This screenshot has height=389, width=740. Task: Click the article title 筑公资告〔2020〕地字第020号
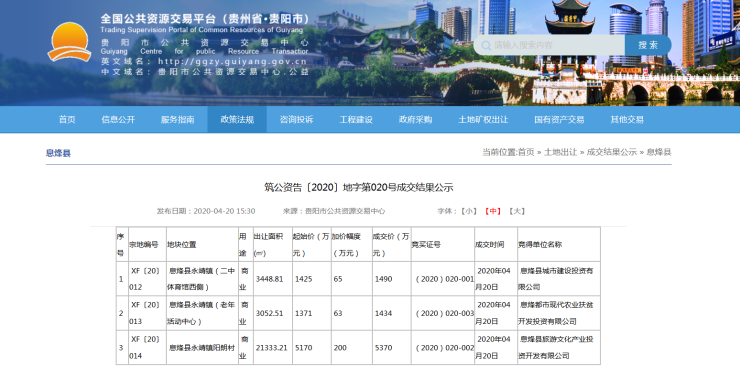(x=359, y=187)
